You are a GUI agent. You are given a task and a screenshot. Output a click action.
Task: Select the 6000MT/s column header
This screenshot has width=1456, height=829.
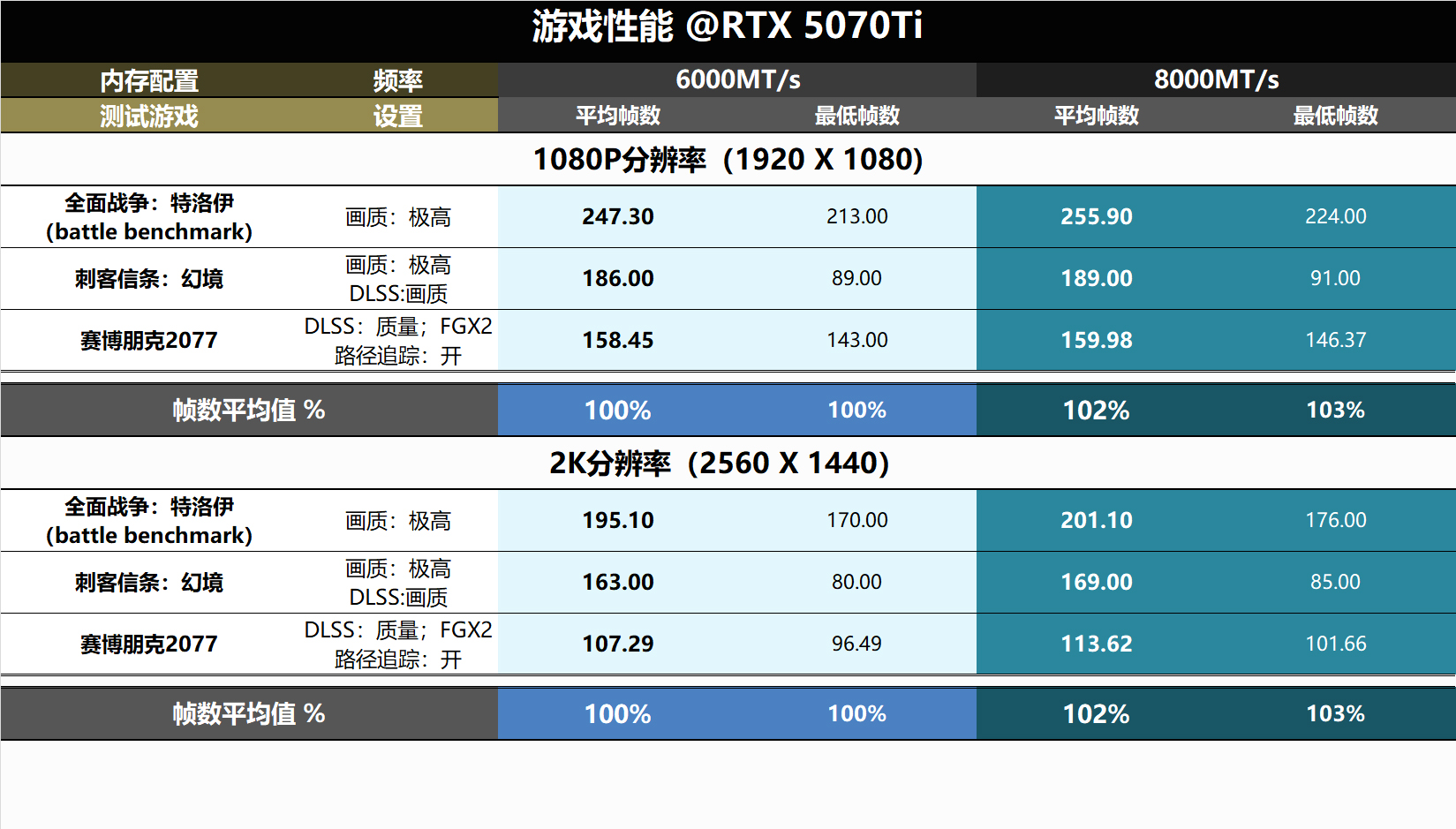click(x=738, y=79)
